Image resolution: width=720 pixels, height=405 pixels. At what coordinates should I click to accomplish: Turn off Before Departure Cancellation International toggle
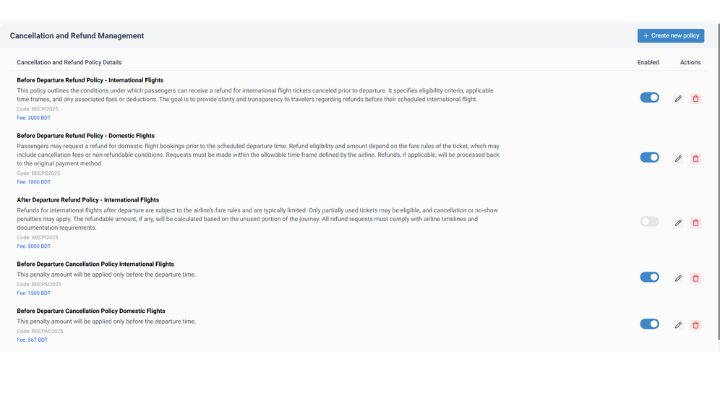[649, 277]
